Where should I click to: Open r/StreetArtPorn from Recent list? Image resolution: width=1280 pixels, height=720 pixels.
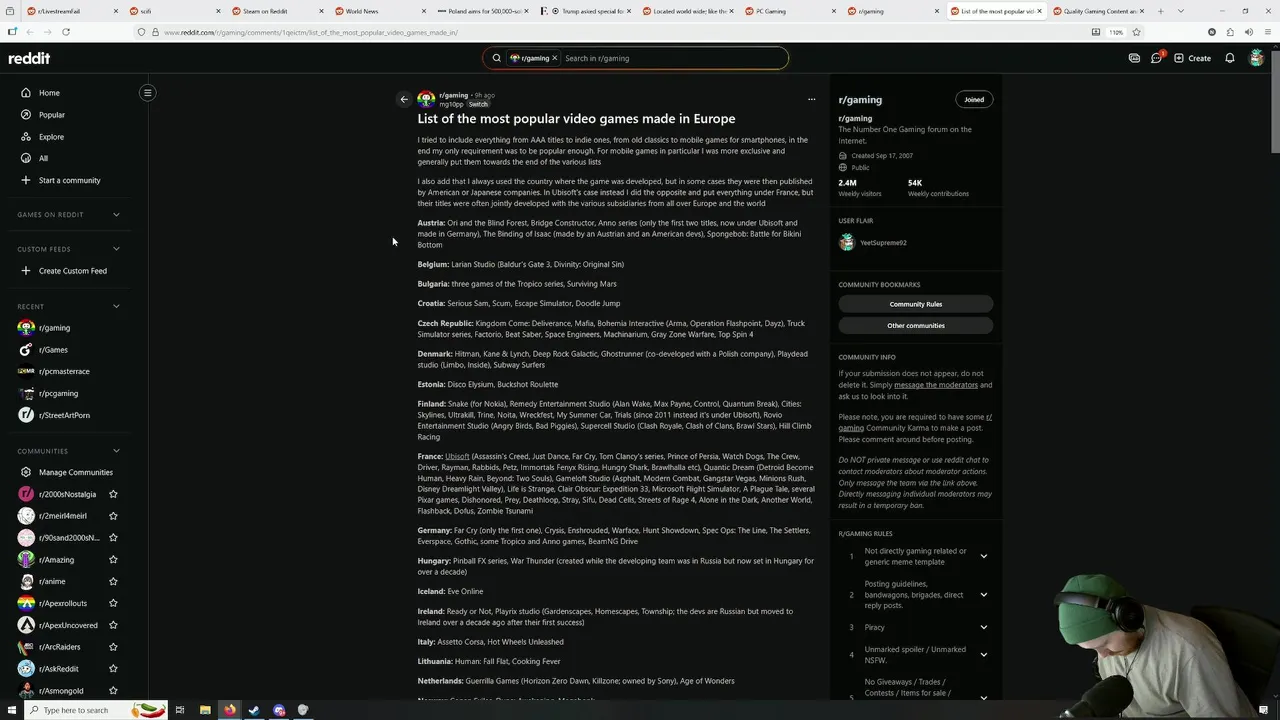64,415
